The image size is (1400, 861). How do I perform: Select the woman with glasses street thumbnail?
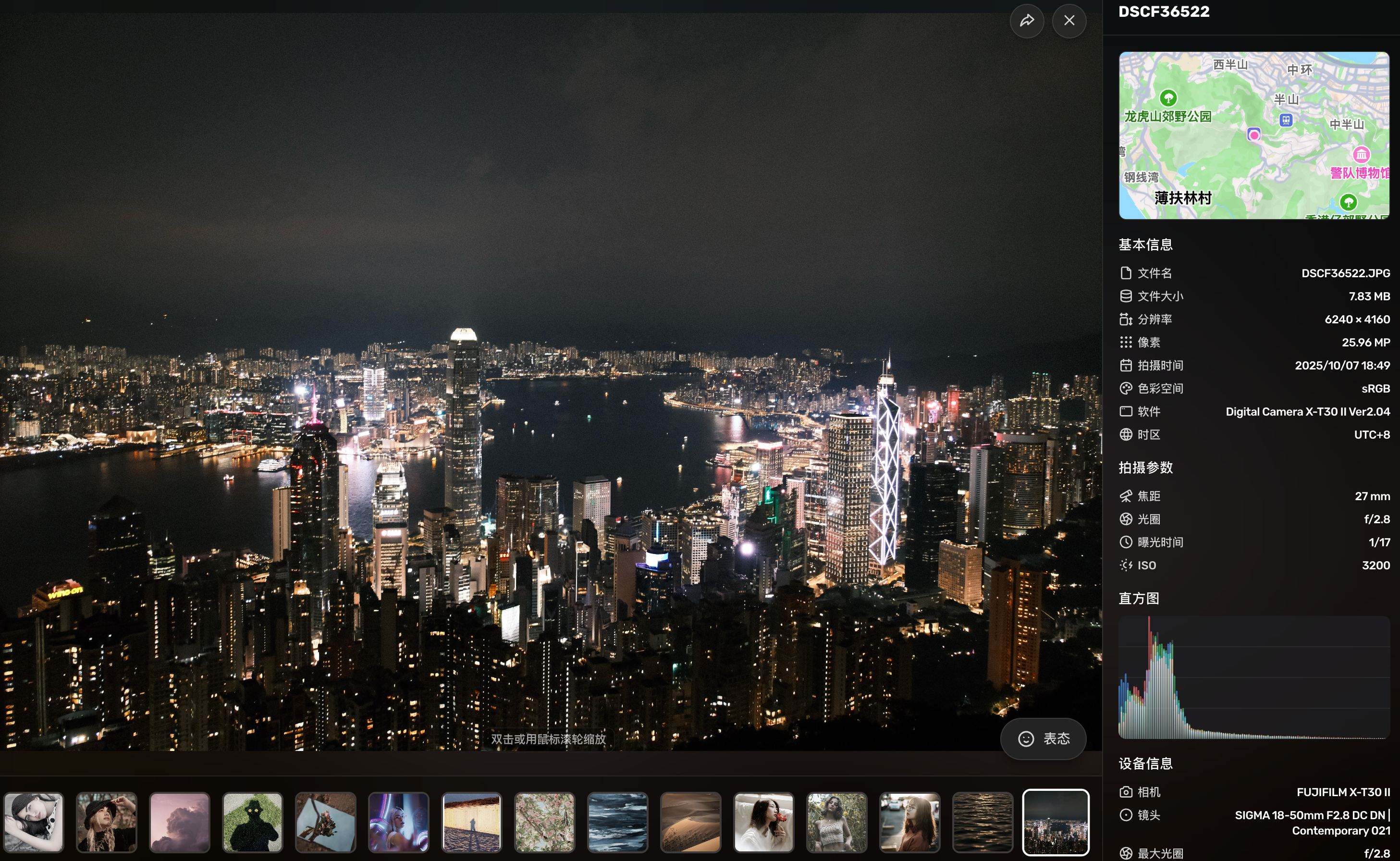click(909, 823)
